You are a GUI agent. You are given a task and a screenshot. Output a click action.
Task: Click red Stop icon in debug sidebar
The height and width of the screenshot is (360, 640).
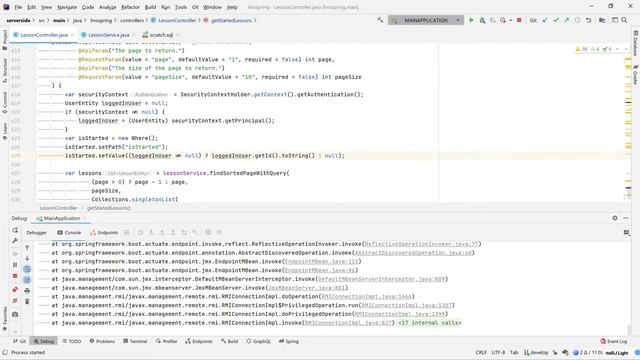[15, 276]
